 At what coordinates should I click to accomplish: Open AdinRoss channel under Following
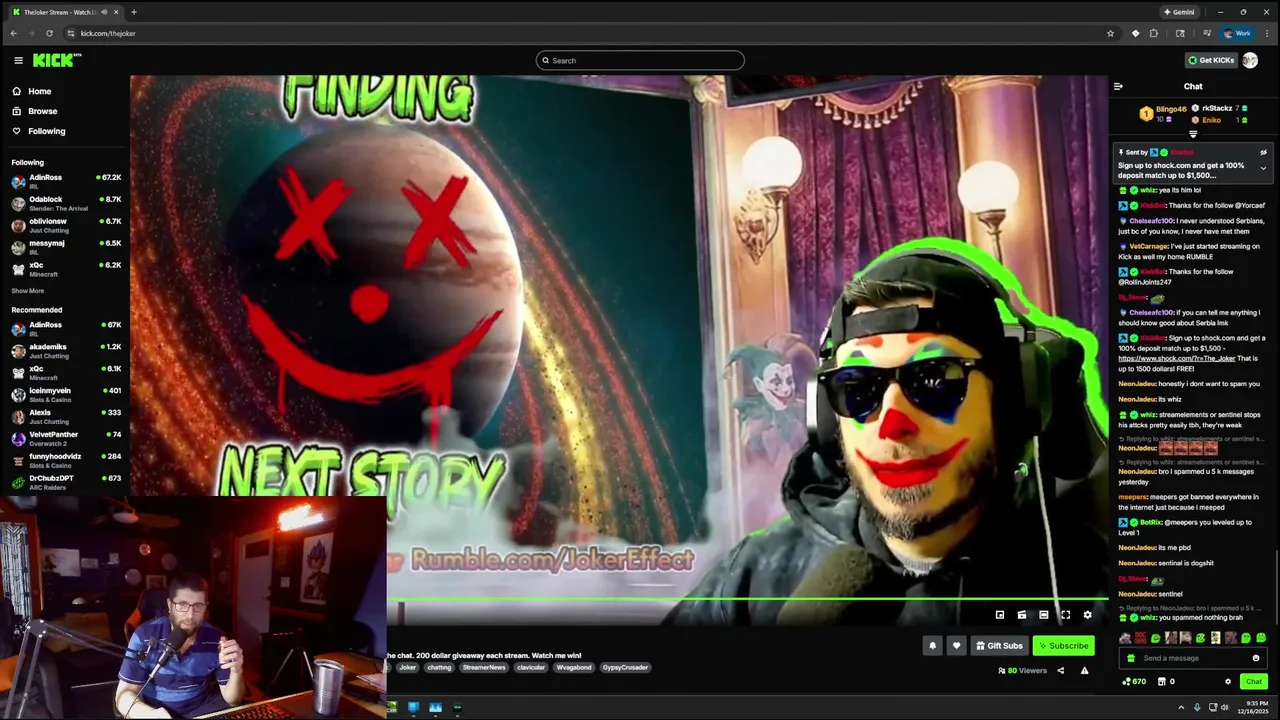tap(66, 180)
